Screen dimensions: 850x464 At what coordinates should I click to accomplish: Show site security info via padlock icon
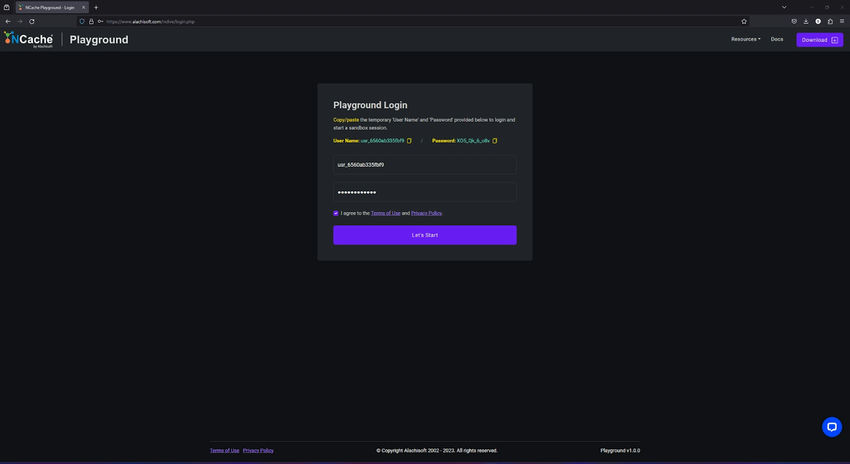click(x=91, y=22)
